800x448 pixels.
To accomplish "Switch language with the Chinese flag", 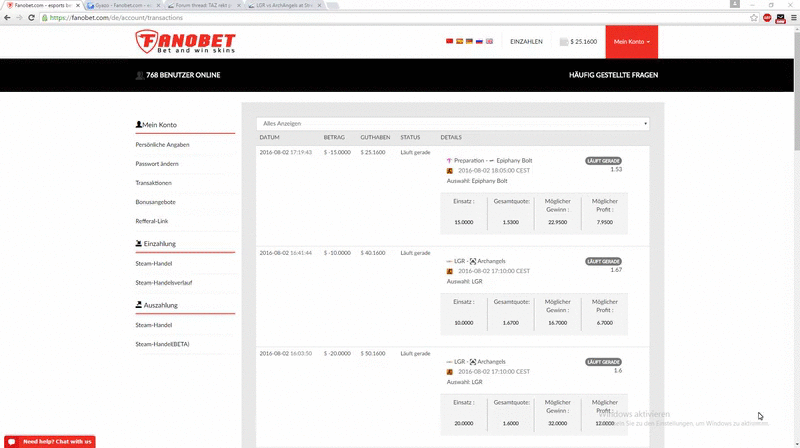I will click(x=449, y=41).
